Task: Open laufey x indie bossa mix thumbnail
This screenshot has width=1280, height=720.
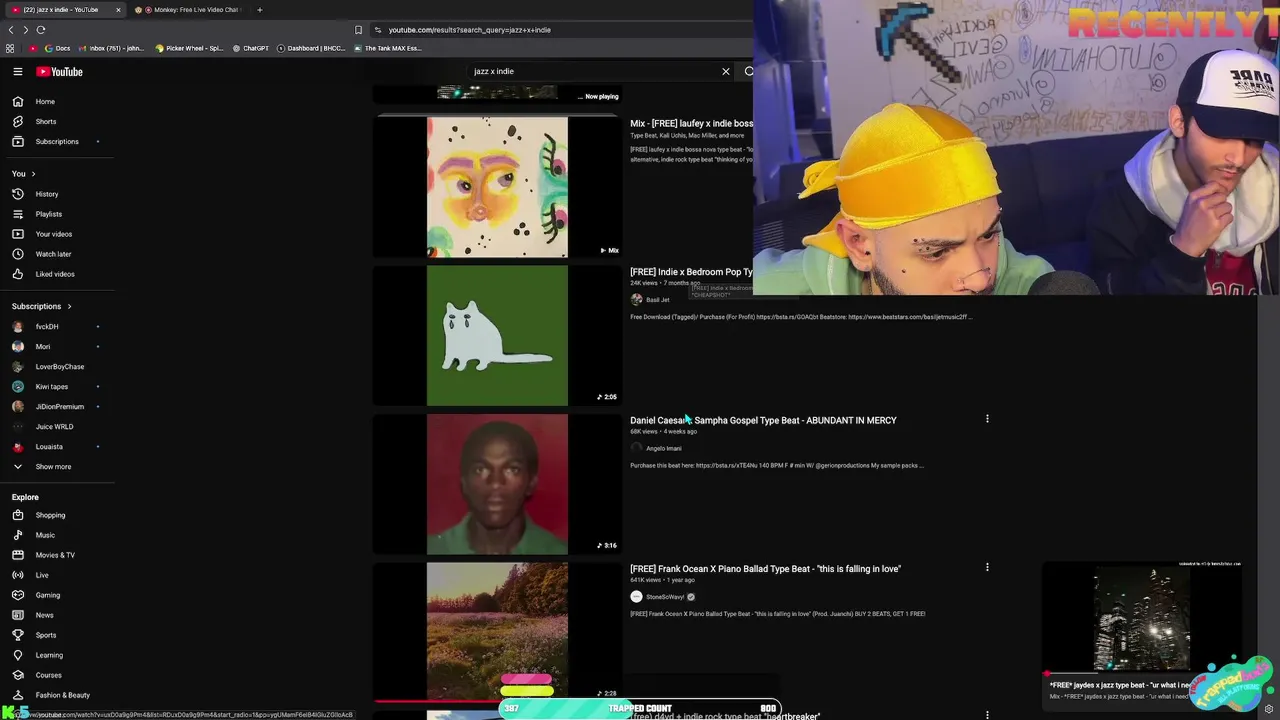Action: 497,187
